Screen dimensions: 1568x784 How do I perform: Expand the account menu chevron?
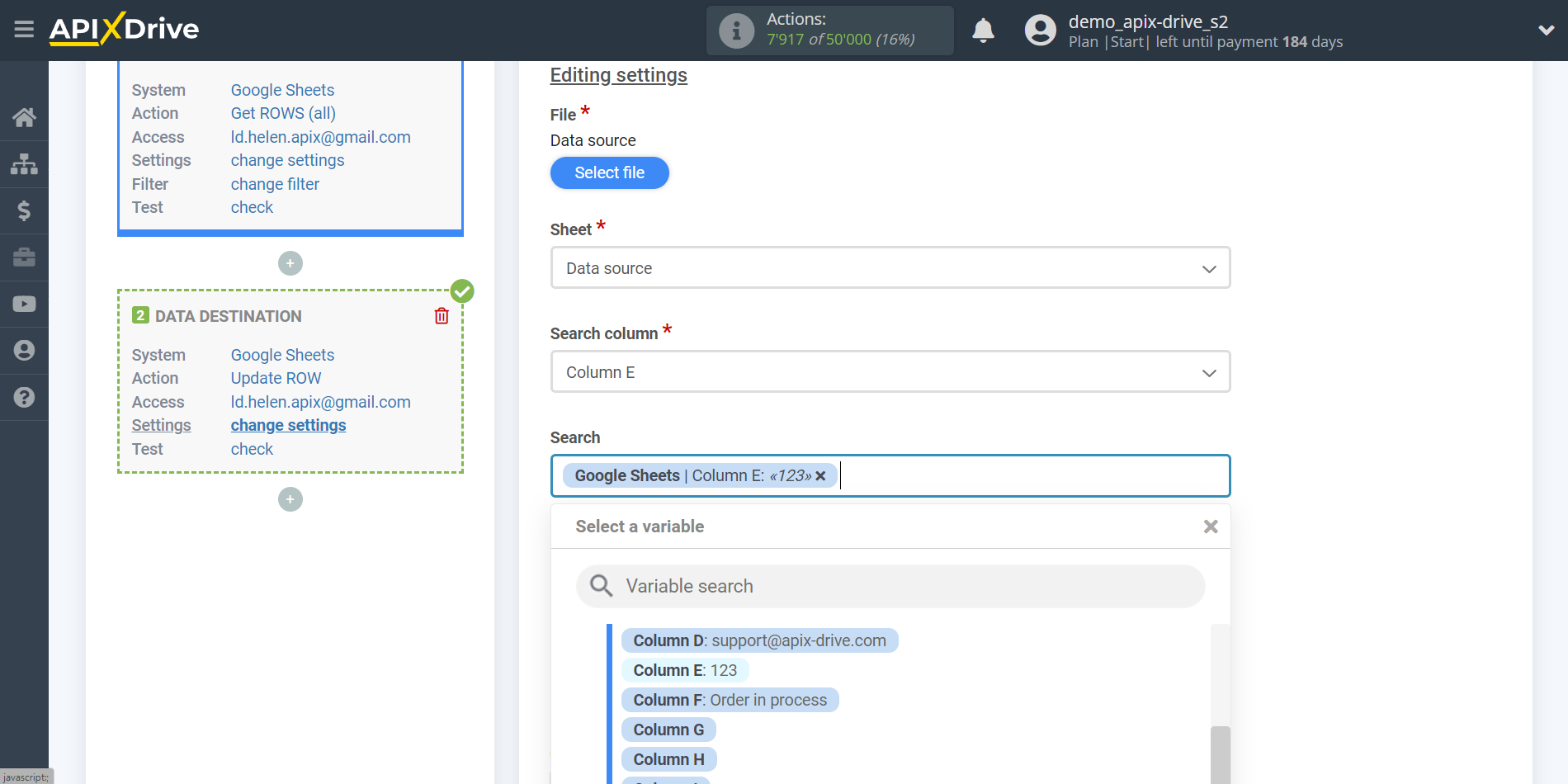pos(1546,31)
